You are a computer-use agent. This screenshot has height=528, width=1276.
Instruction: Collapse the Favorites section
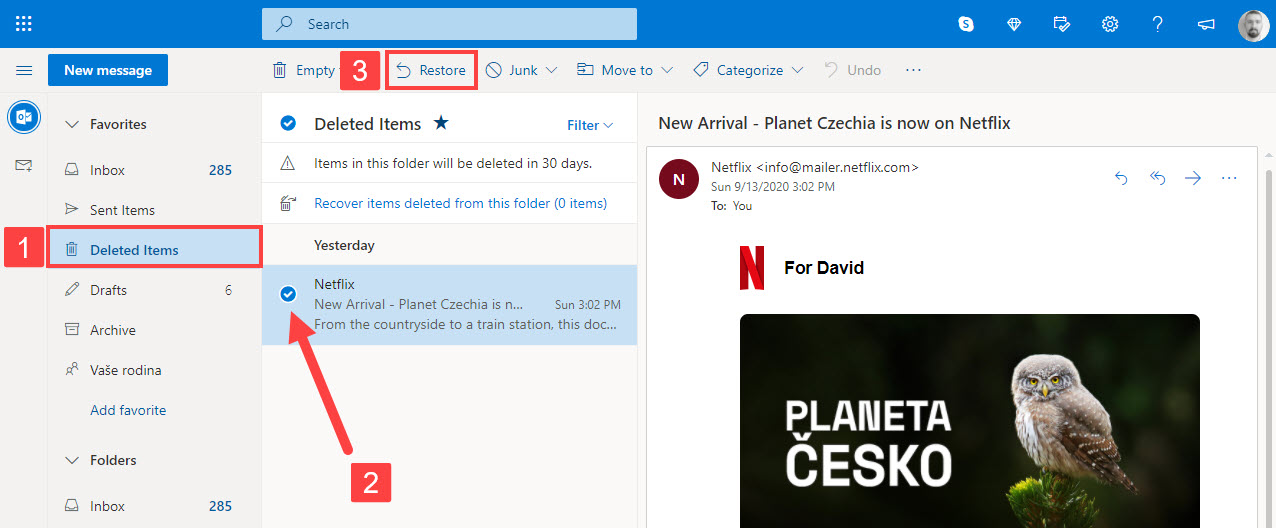pyautogui.click(x=71, y=125)
